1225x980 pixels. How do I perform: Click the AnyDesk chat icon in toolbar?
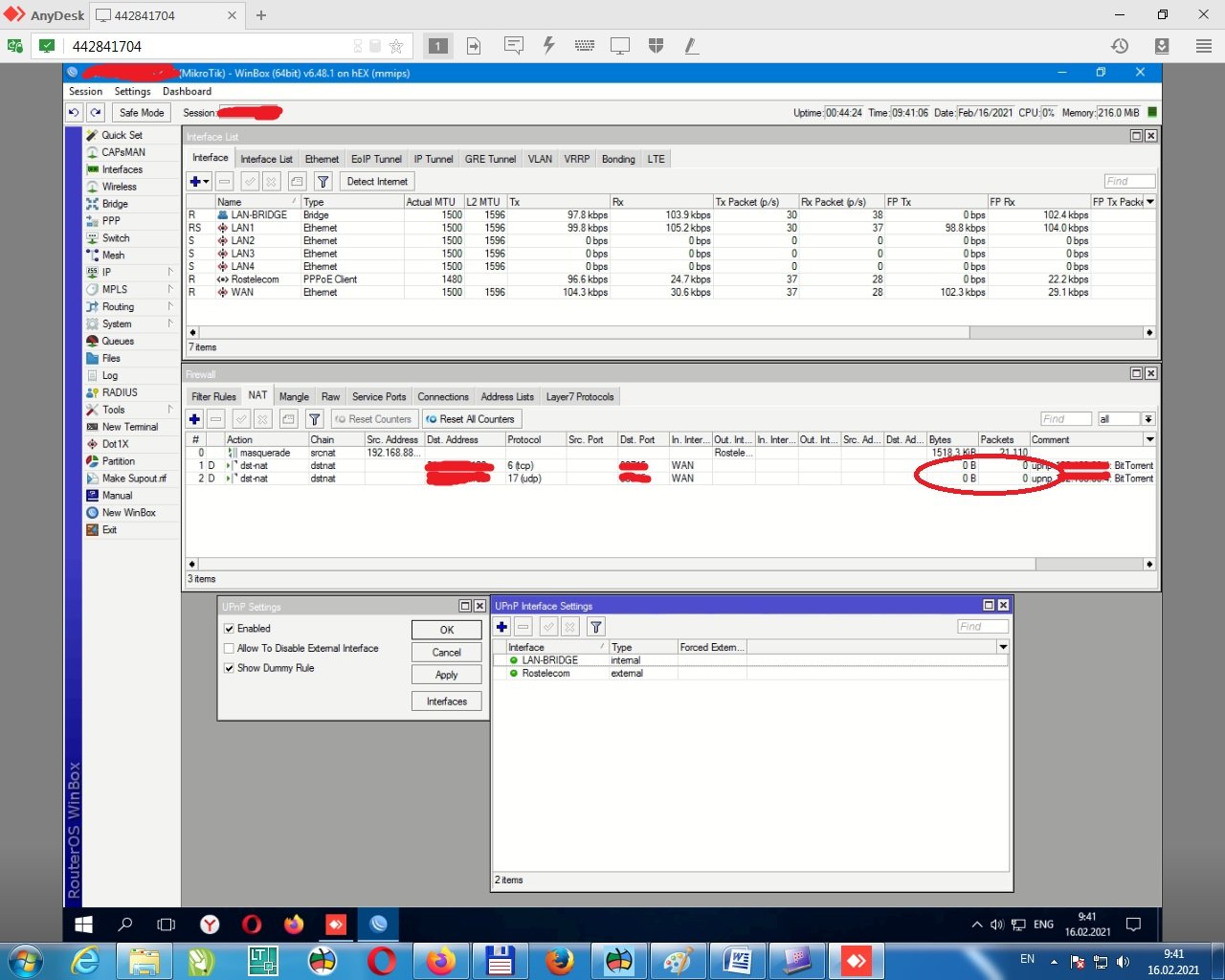pyautogui.click(x=513, y=46)
